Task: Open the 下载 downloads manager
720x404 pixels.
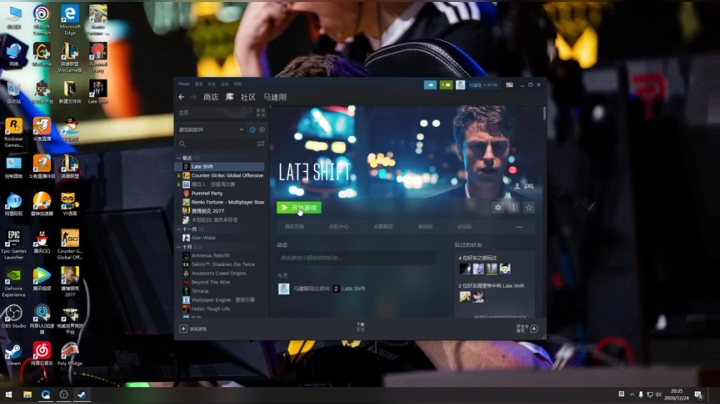Action: tap(360, 327)
